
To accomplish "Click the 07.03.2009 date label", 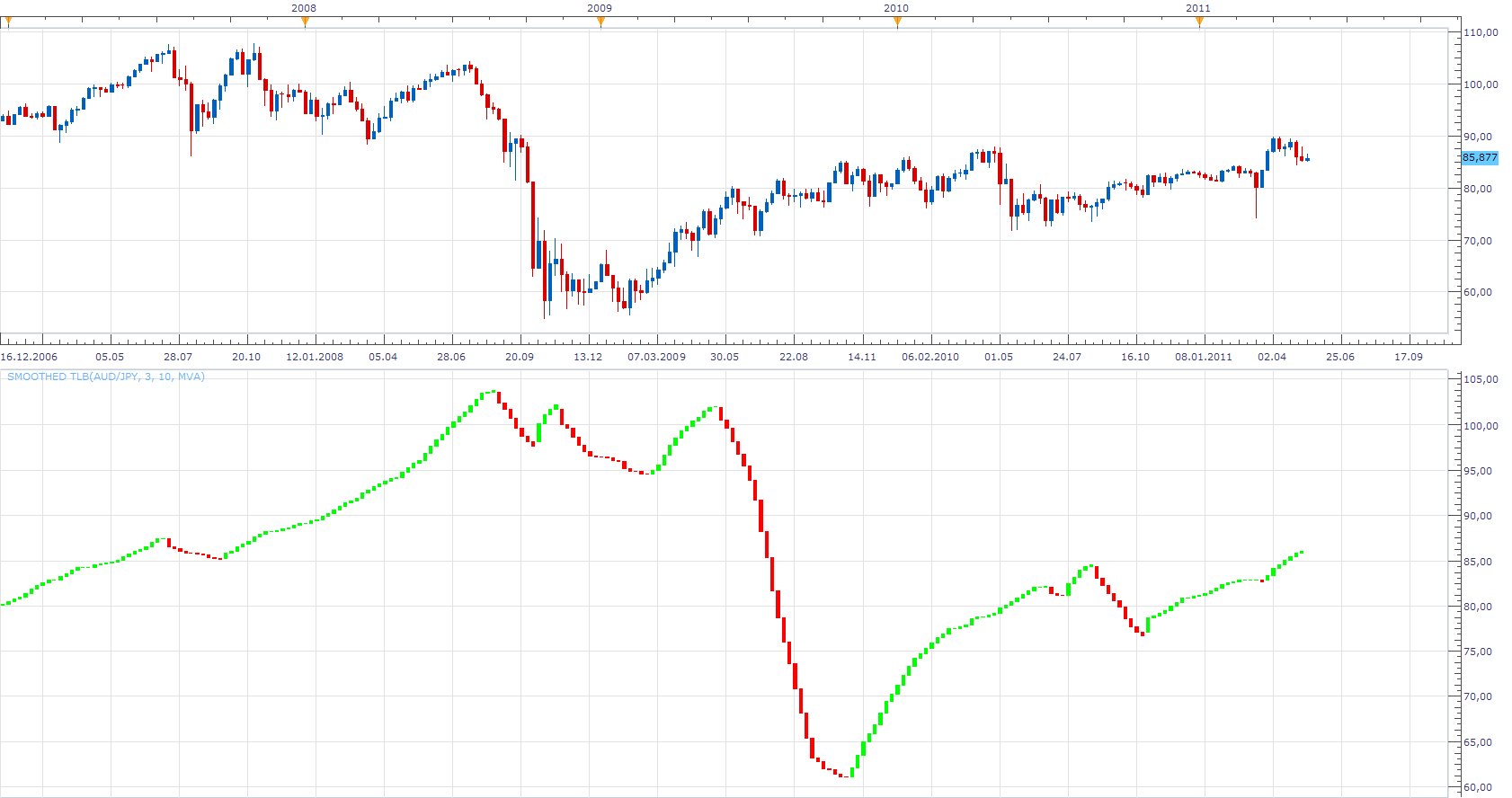I will pos(656,357).
